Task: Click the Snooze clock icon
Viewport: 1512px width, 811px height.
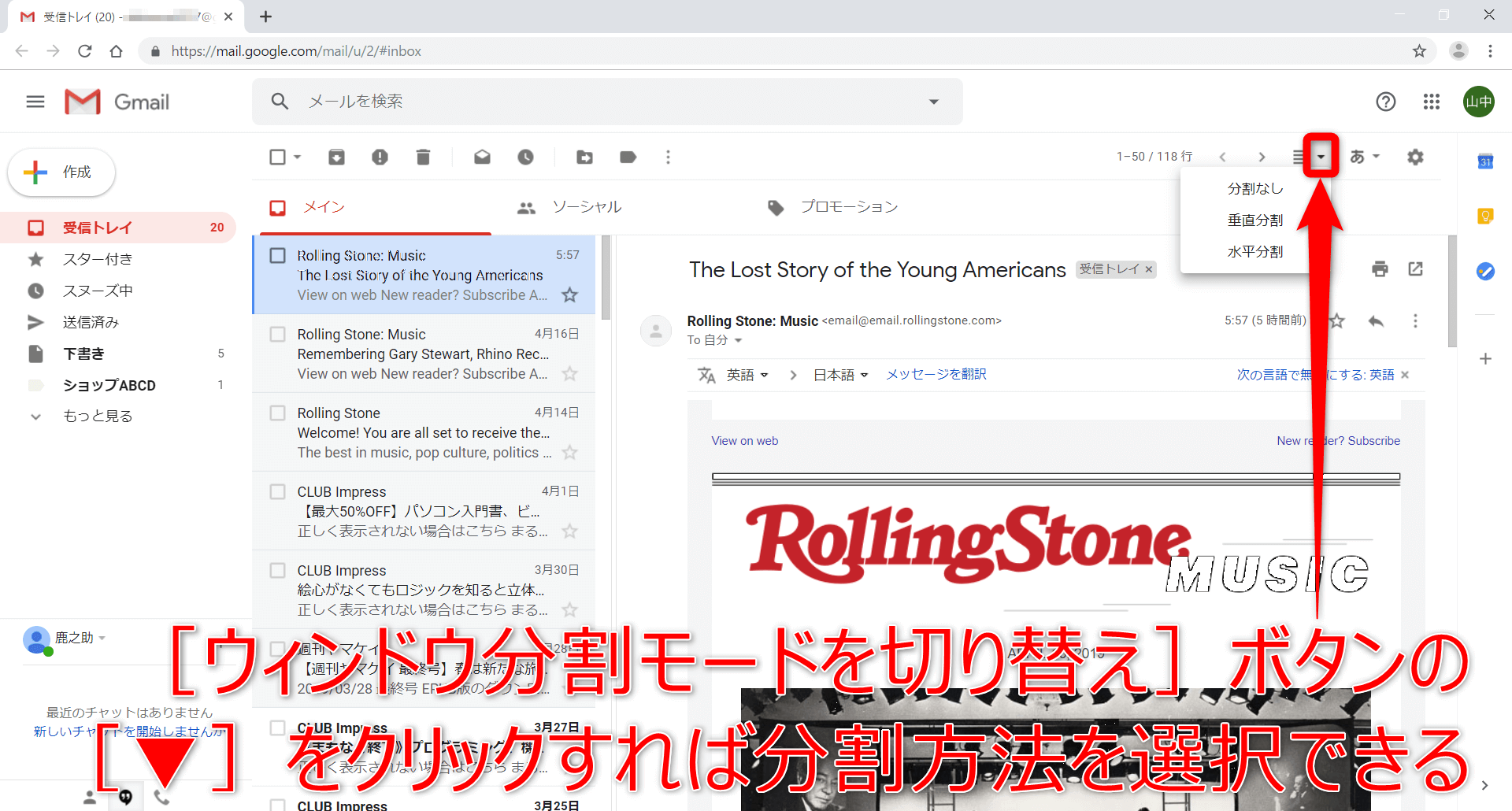Action: coord(525,157)
